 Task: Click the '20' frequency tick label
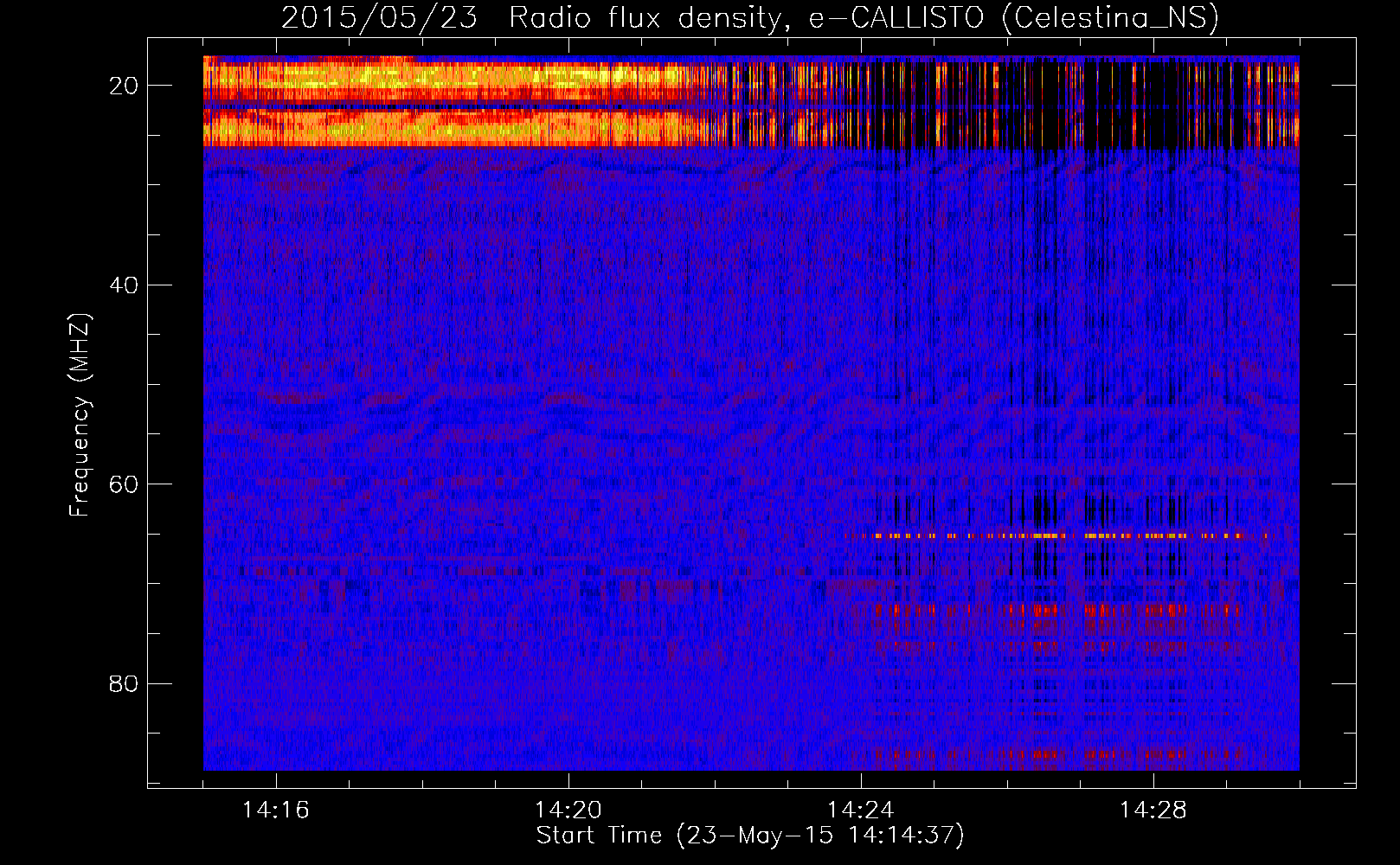click(125, 86)
